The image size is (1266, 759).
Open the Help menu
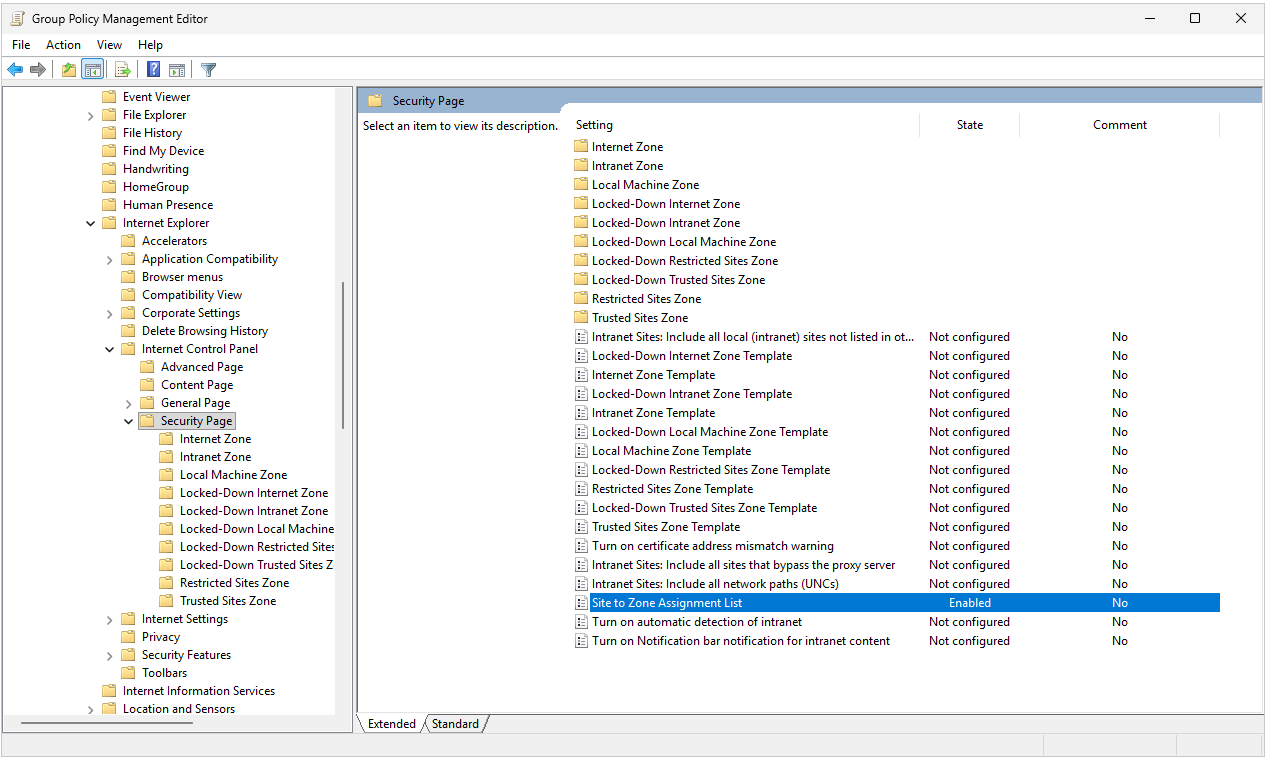pyautogui.click(x=150, y=45)
